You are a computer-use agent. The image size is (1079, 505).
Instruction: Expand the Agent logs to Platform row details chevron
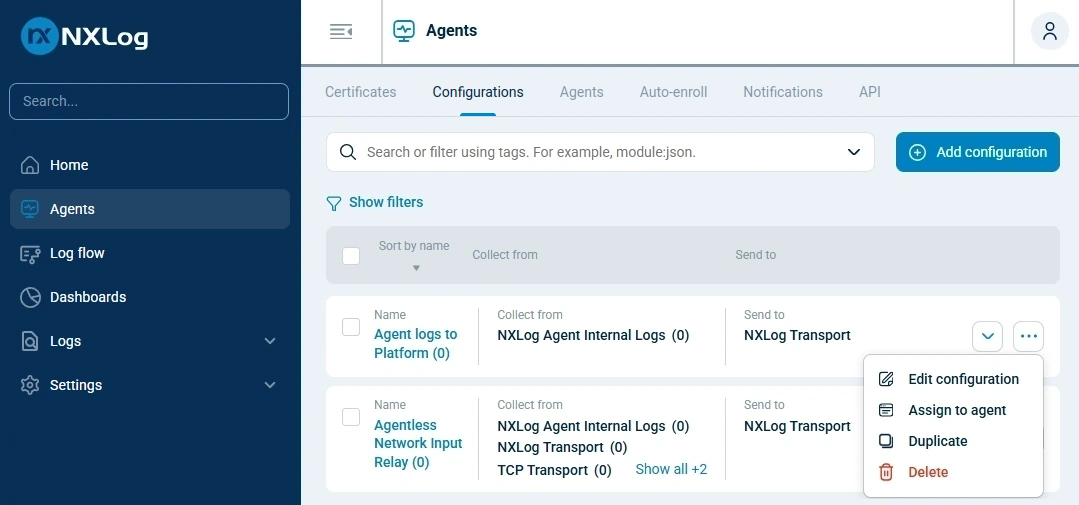pos(987,336)
